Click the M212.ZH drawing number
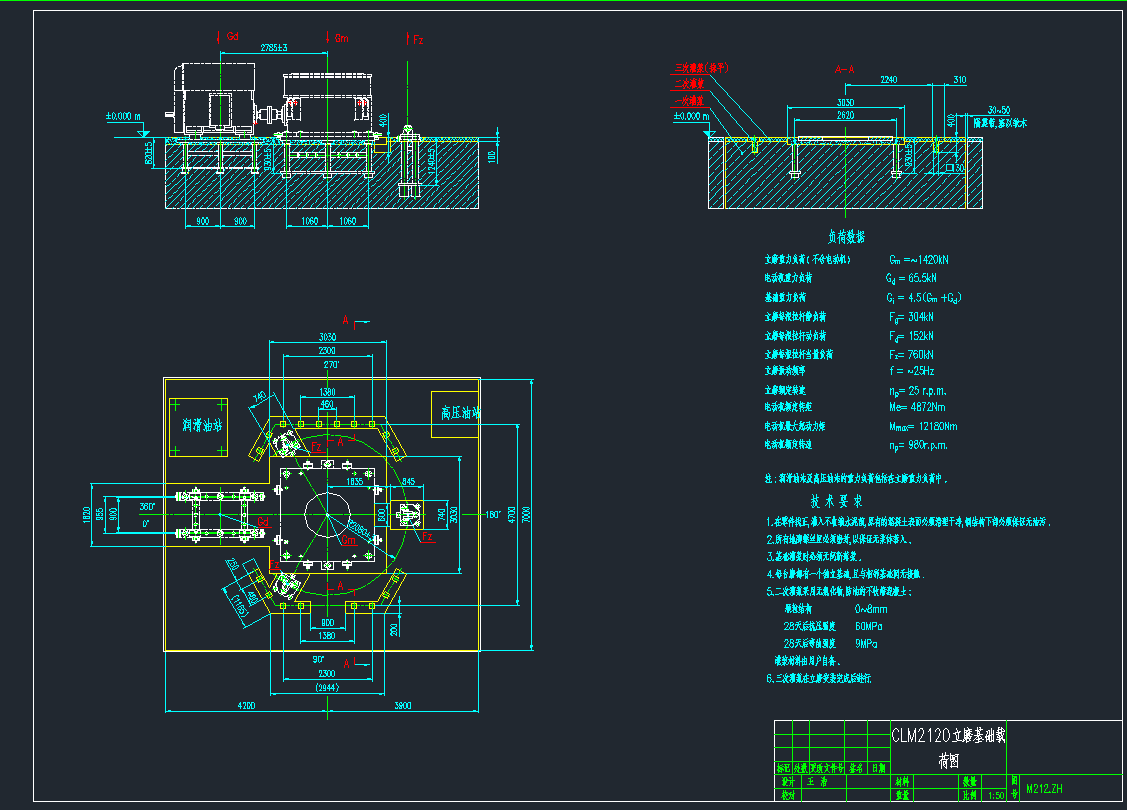The image size is (1127, 810). click(1044, 789)
